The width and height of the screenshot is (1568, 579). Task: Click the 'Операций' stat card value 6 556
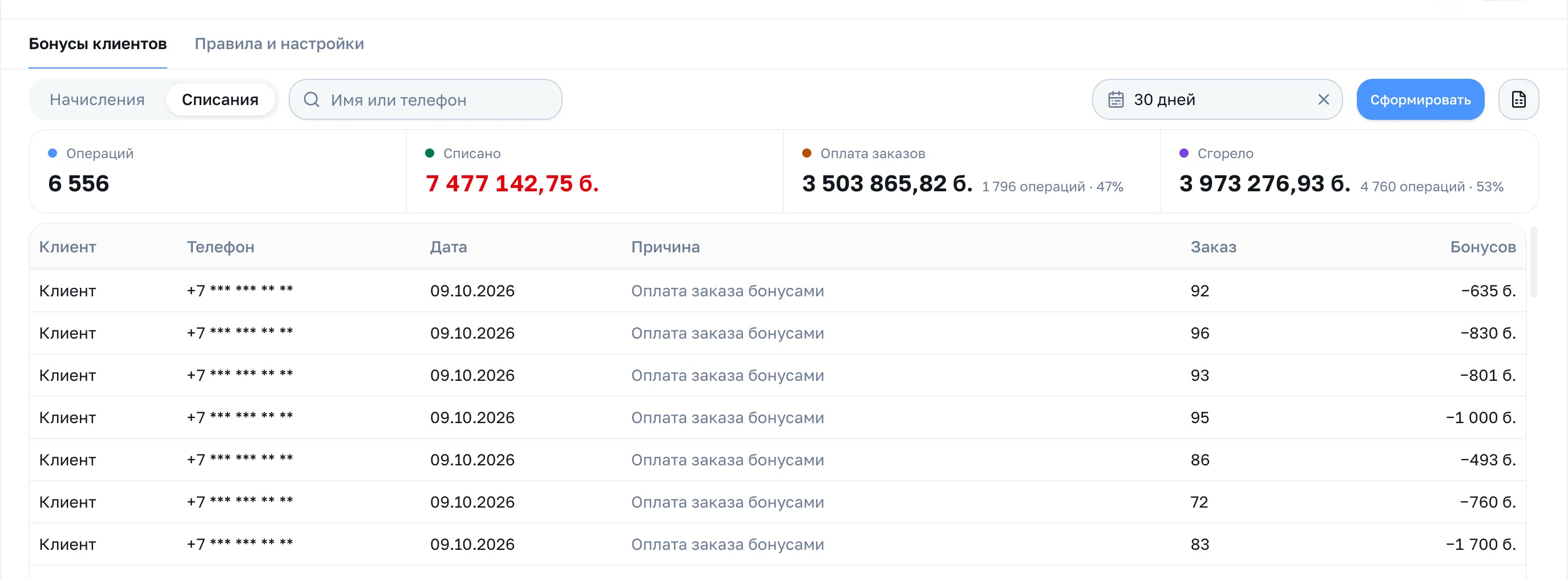click(79, 183)
